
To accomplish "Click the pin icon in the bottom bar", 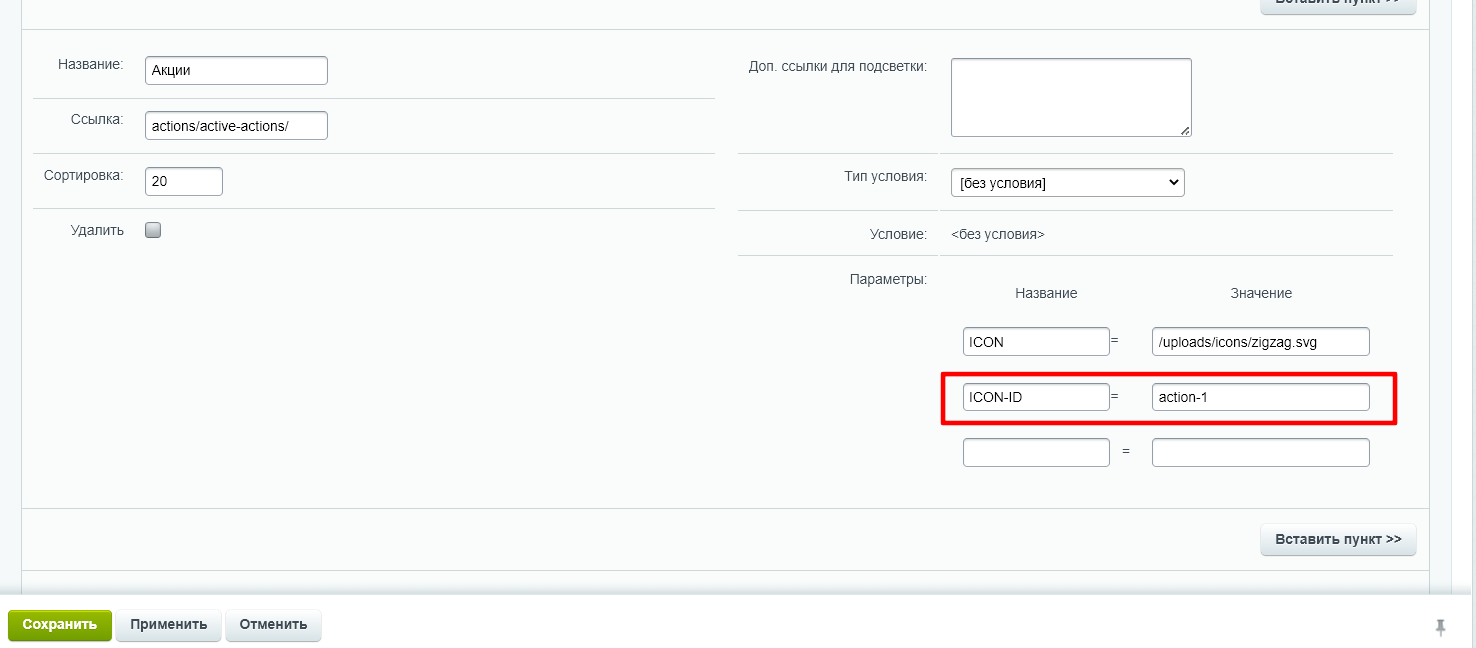I will coord(1440,627).
